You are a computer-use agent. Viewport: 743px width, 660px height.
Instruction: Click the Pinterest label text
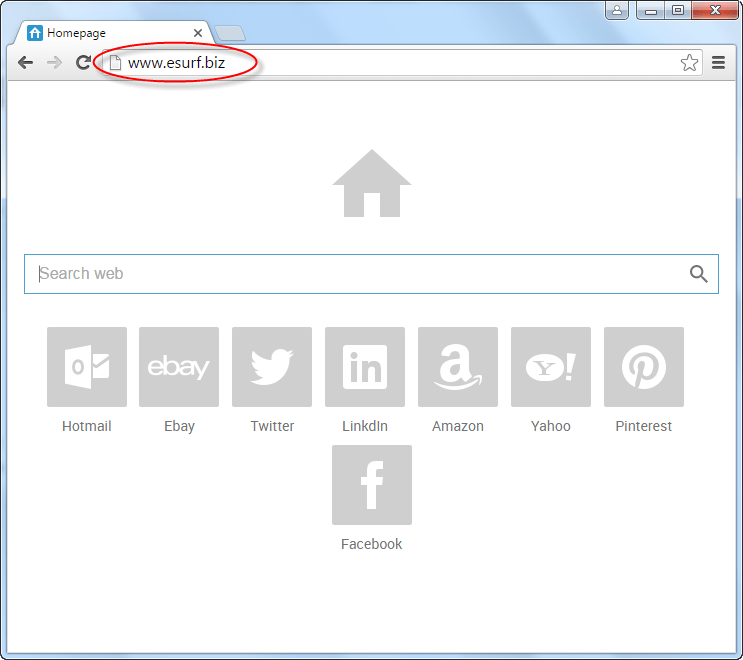coord(643,426)
